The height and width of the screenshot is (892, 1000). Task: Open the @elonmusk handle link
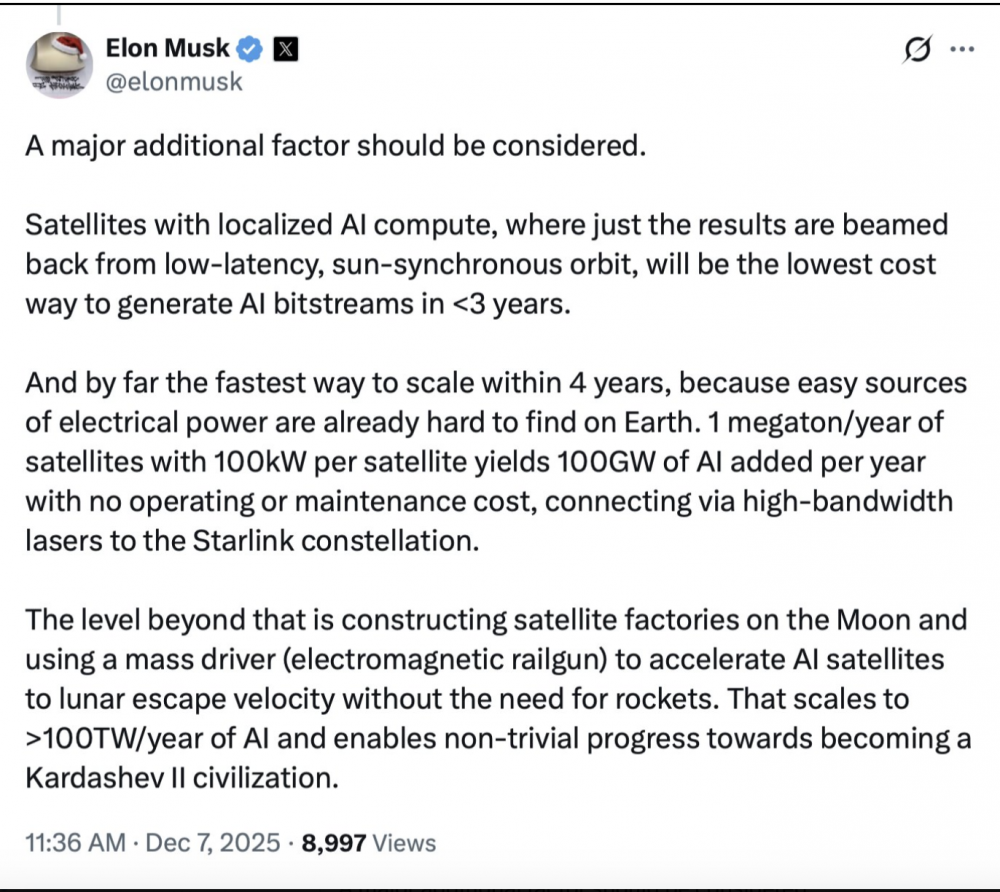174,82
